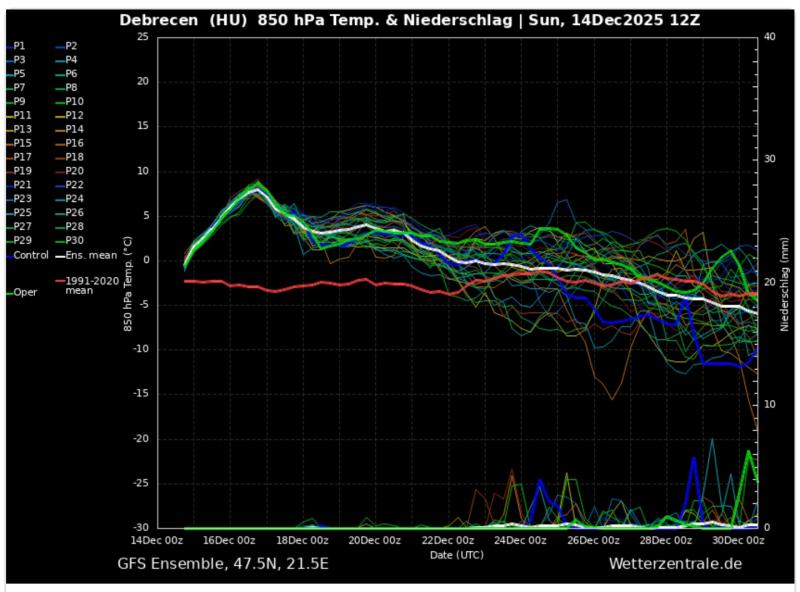
Task: Click the Oper legend entry
Action: [24, 292]
